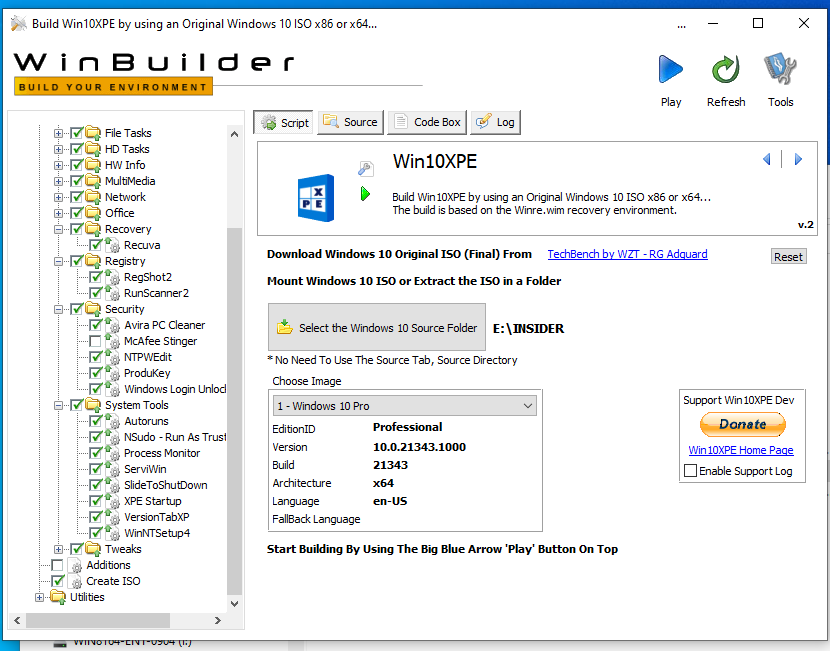The height and width of the screenshot is (651, 830).
Task: Expand the HD Tasks tree node
Action: click(59, 149)
